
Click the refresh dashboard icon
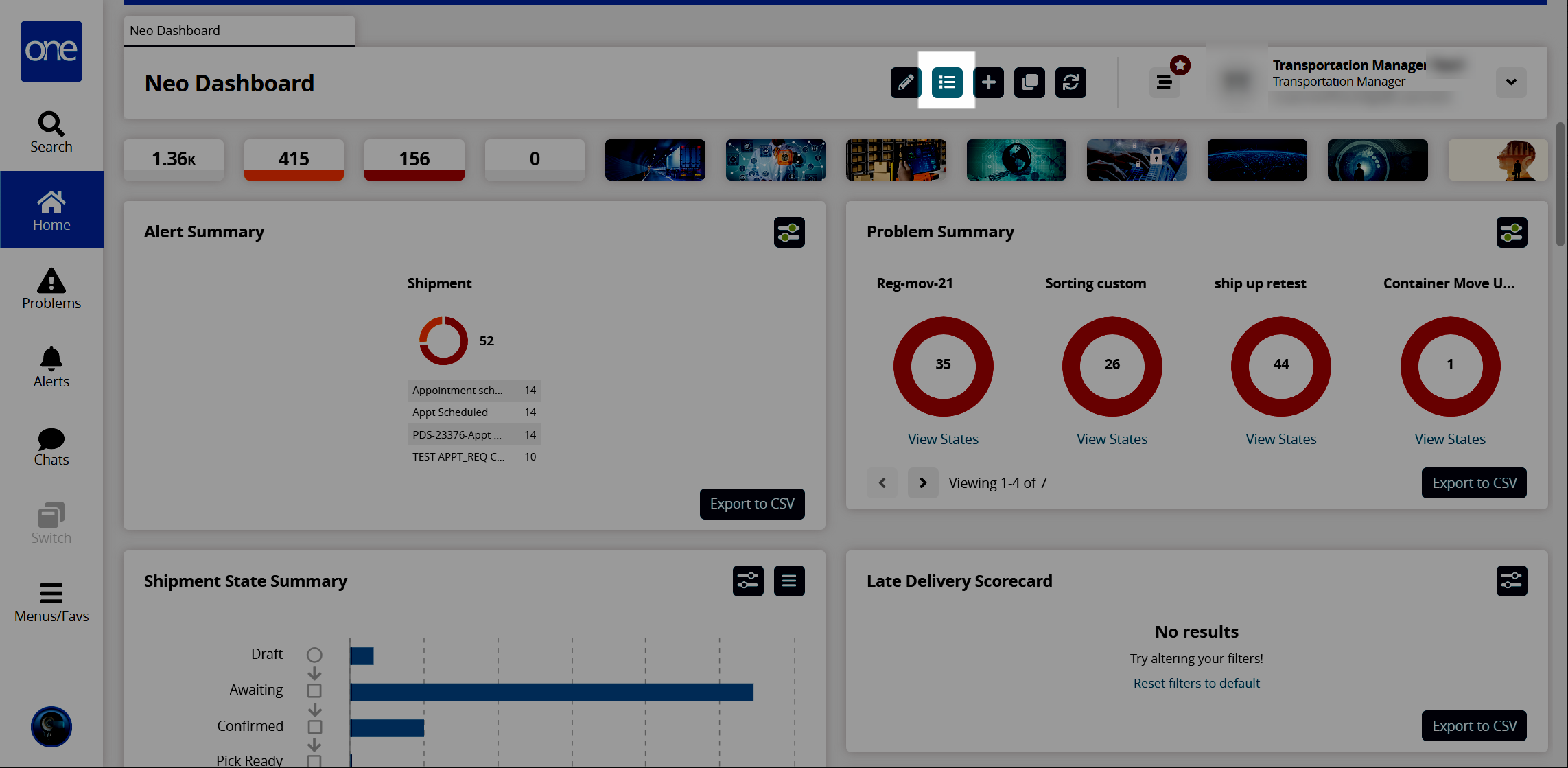click(1070, 83)
